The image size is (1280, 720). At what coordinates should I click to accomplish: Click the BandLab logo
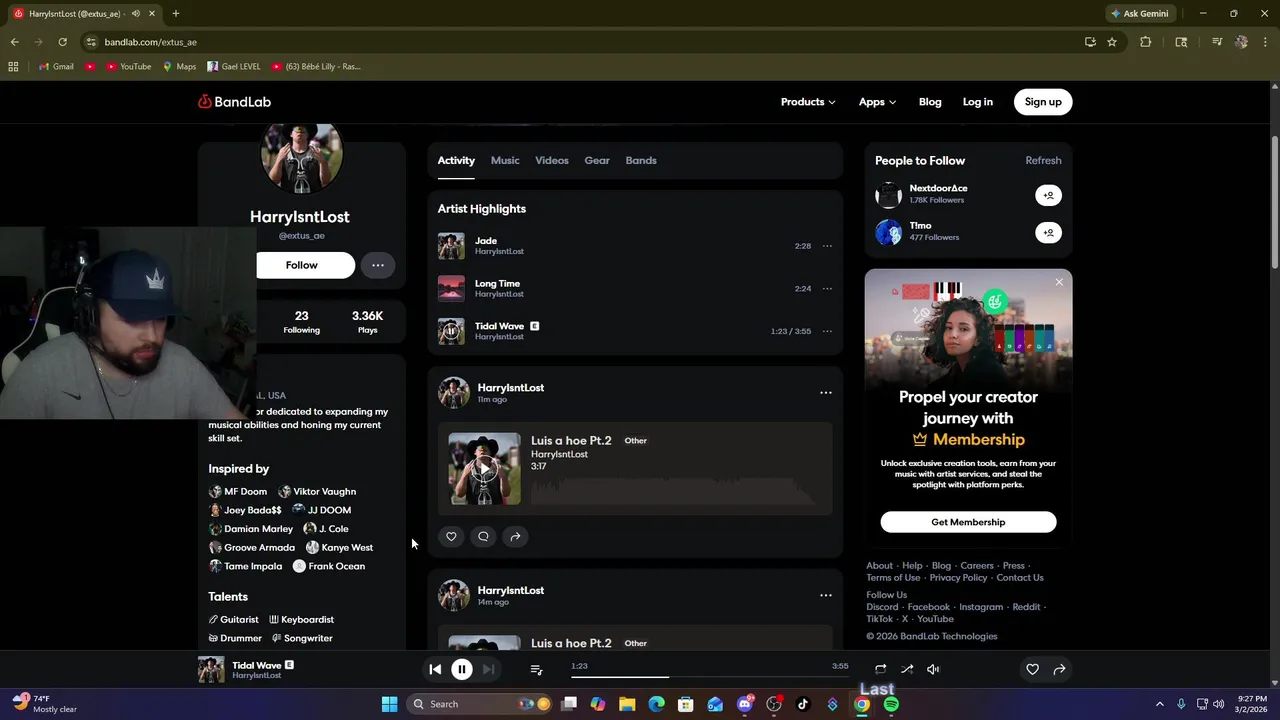coord(234,101)
